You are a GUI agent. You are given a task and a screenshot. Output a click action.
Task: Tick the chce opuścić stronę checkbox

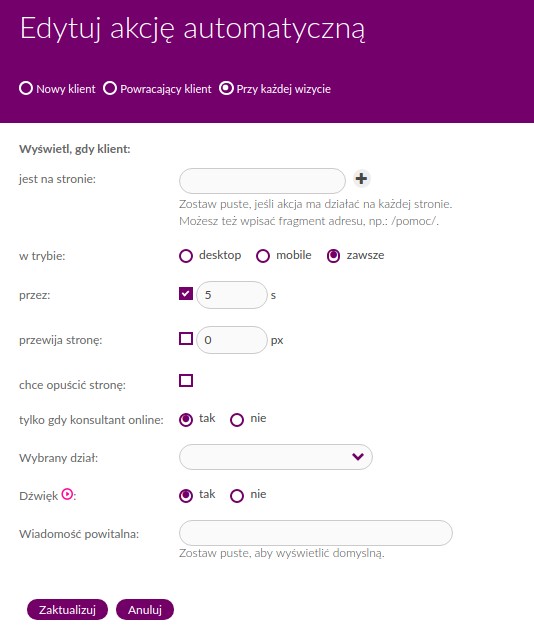point(186,380)
